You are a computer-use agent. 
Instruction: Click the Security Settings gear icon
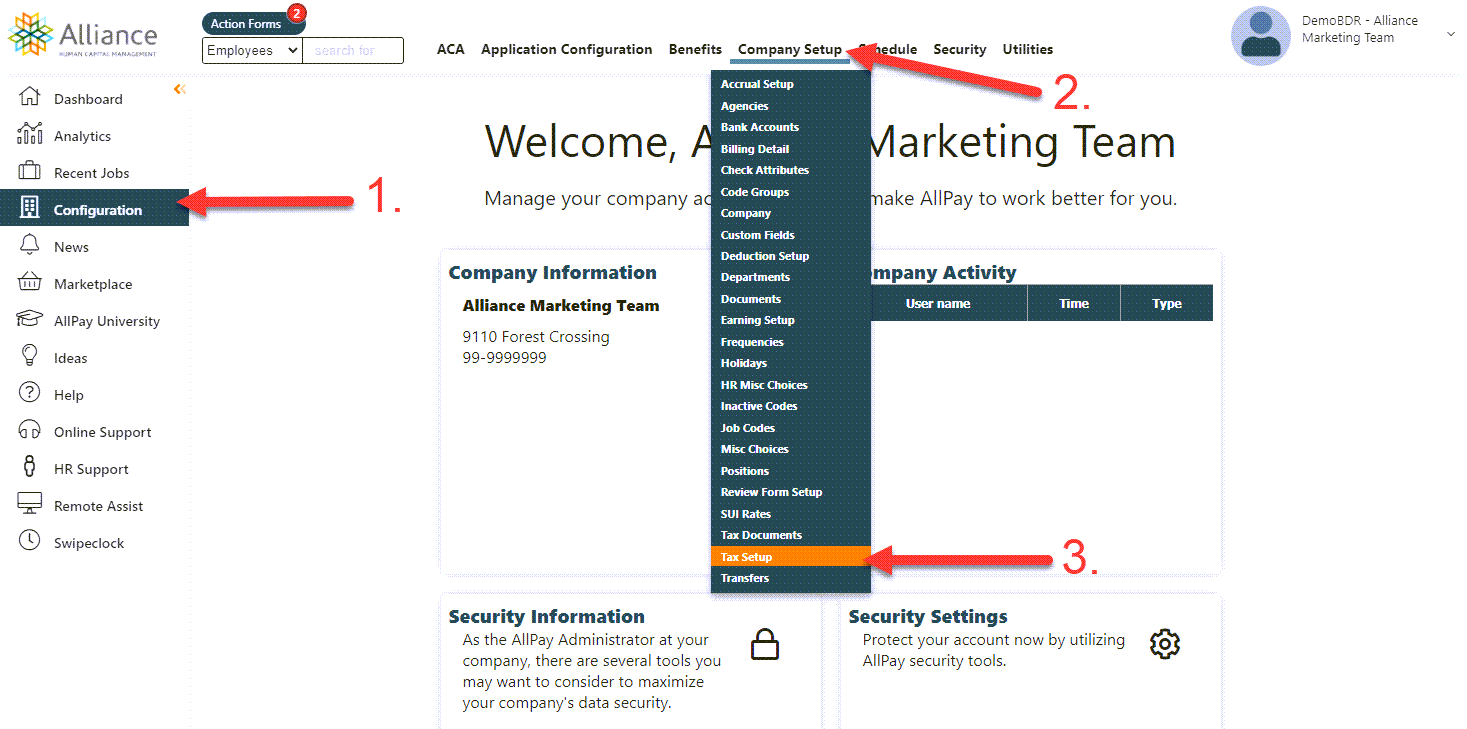1165,644
